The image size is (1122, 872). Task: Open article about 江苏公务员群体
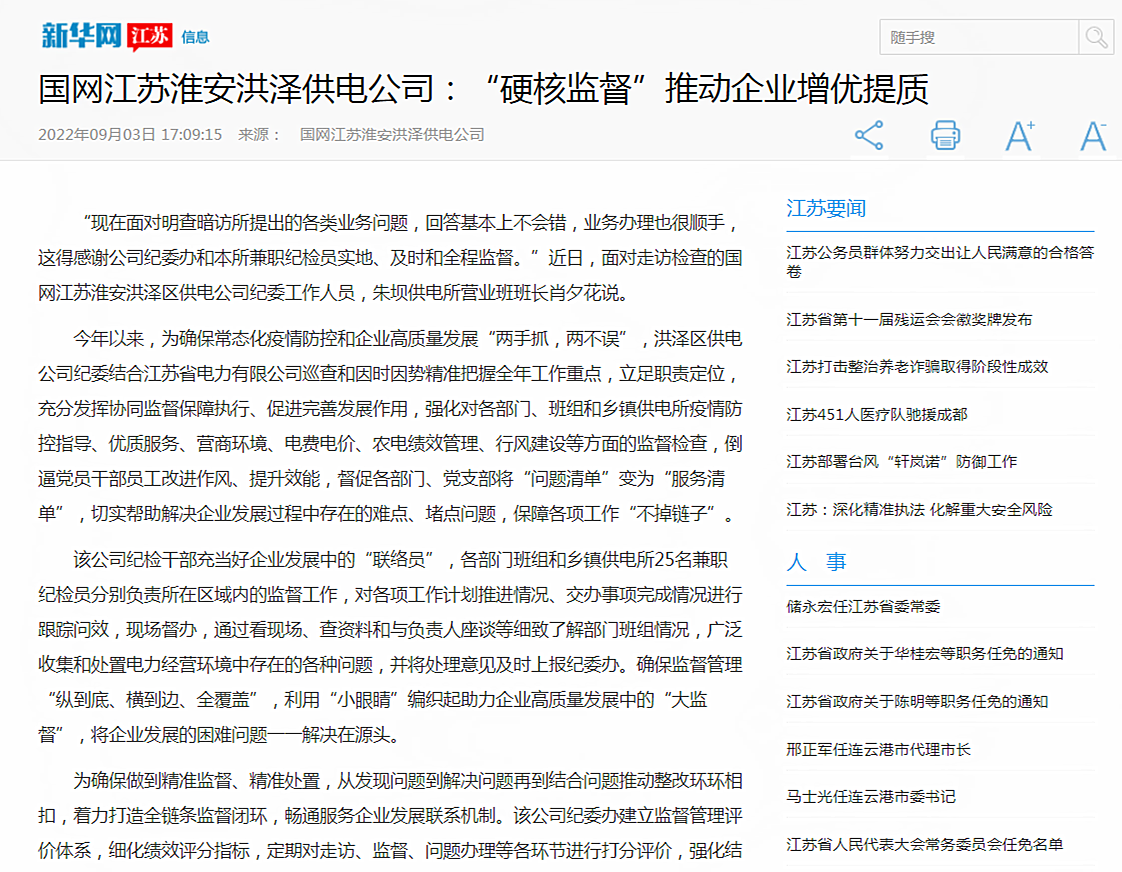click(x=939, y=261)
